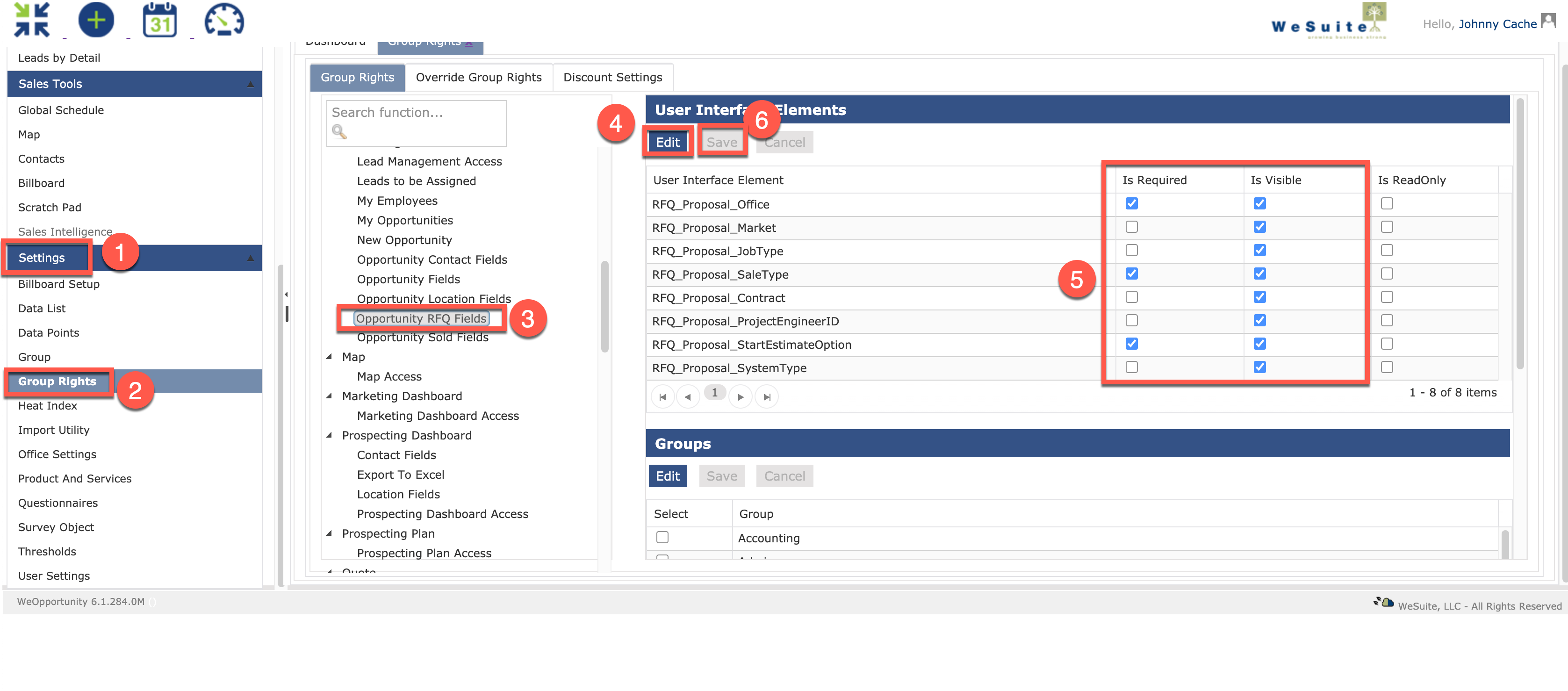Screen dimensions: 1568x691
Task: Click inside the Search function input box
Action: [x=416, y=113]
